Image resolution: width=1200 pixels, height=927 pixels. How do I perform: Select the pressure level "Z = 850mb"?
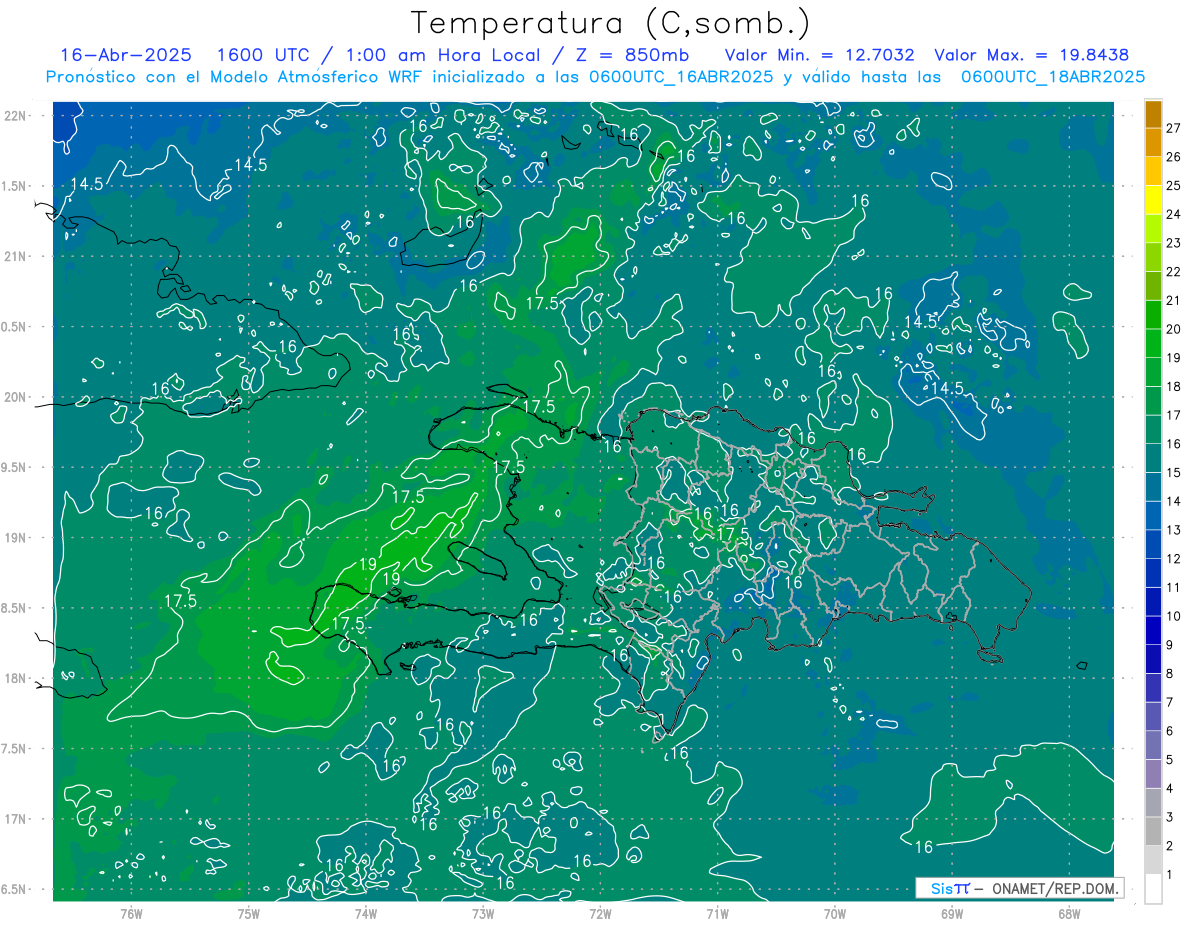pyautogui.click(x=634, y=55)
